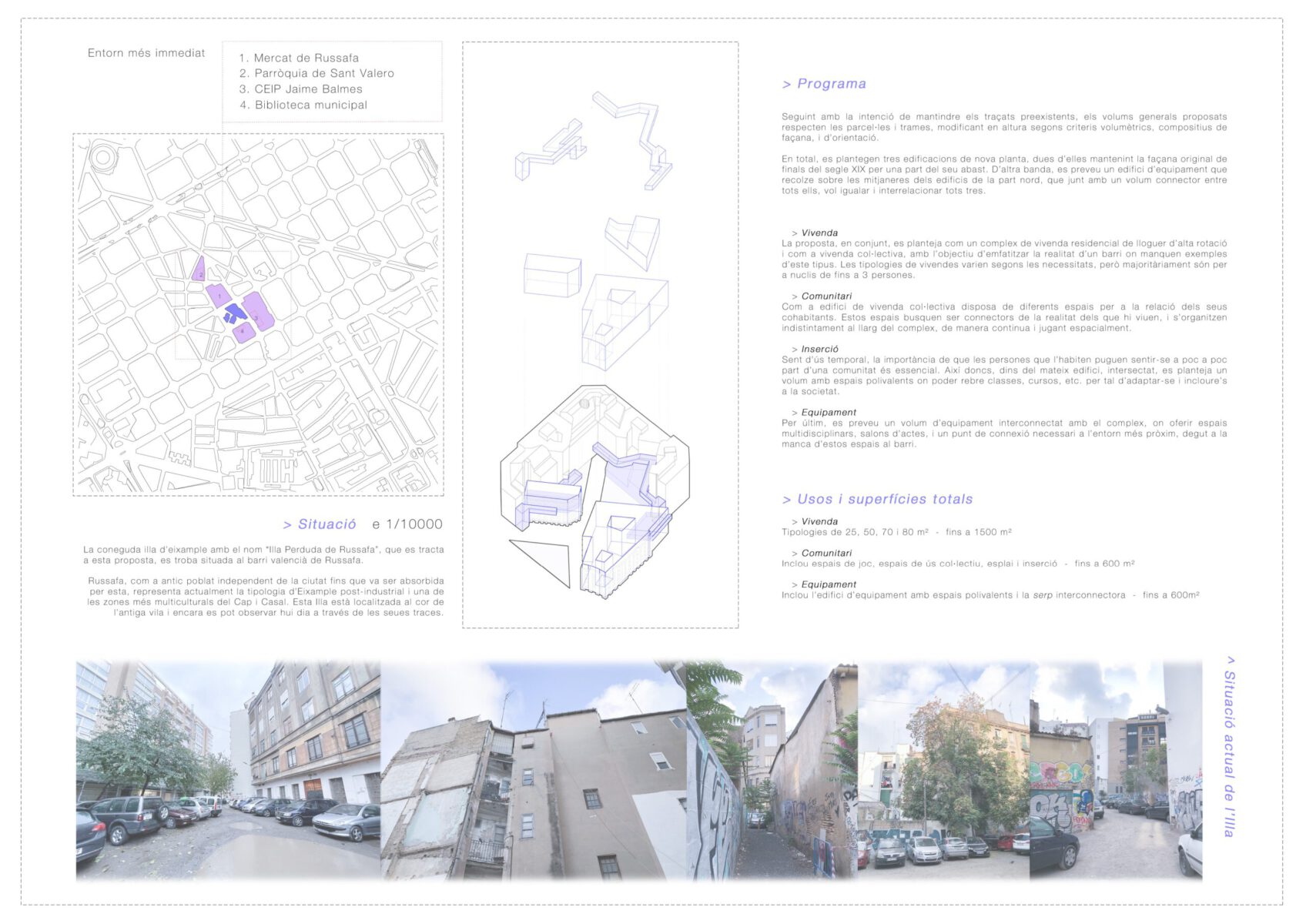
Task: Click the 'Tipologies de 25, 50, 70 i 80 m²' text
Action: click(855, 532)
